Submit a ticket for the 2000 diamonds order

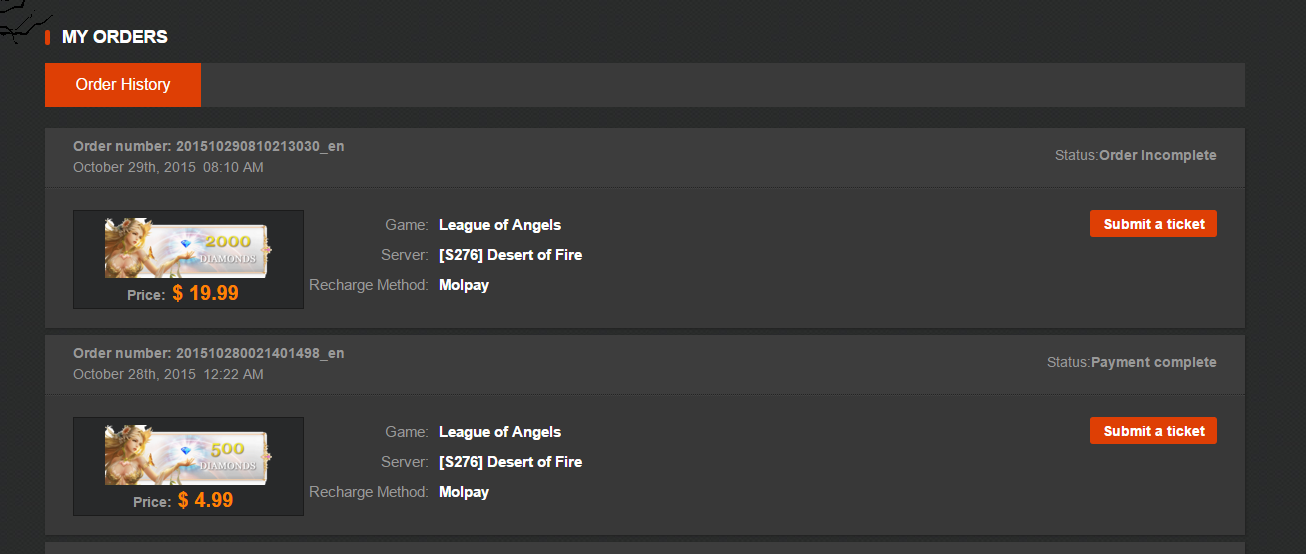pyautogui.click(x=1153, y=224)
